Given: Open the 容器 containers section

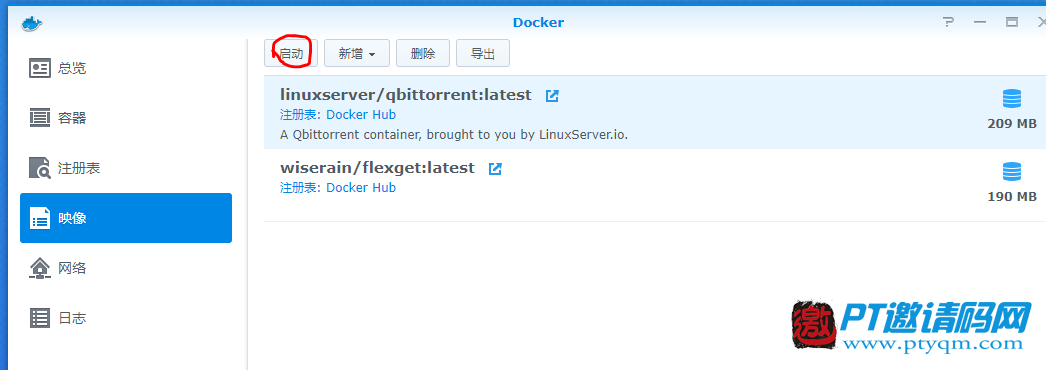Looking at the screenshot, I should pyautogui.click(x=126, y=118).
